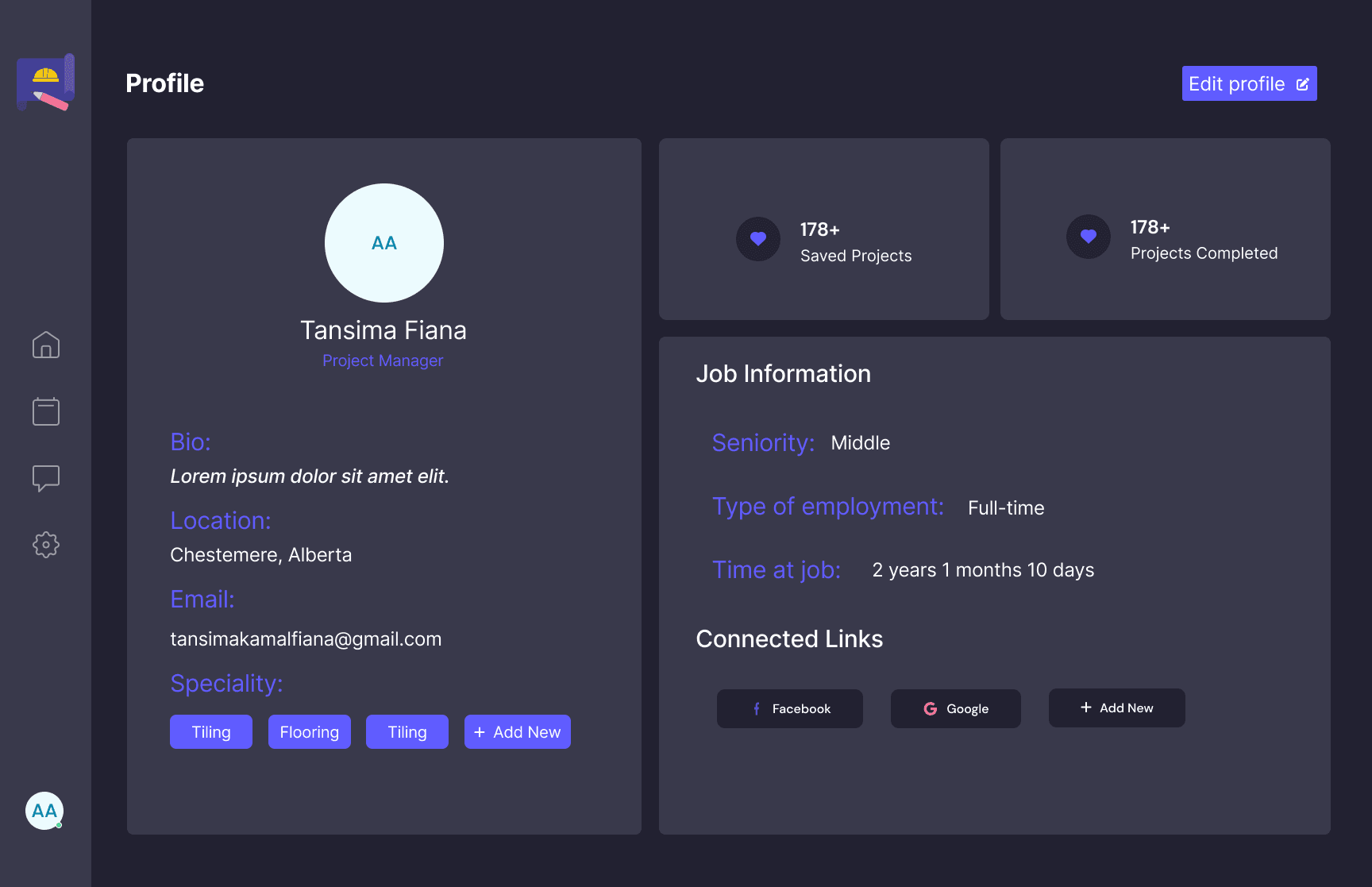Click the AA user avatar at sidebar bottom
Image resolution: width=1372 pixels, height=887 pixels.
tap(44, 811)
